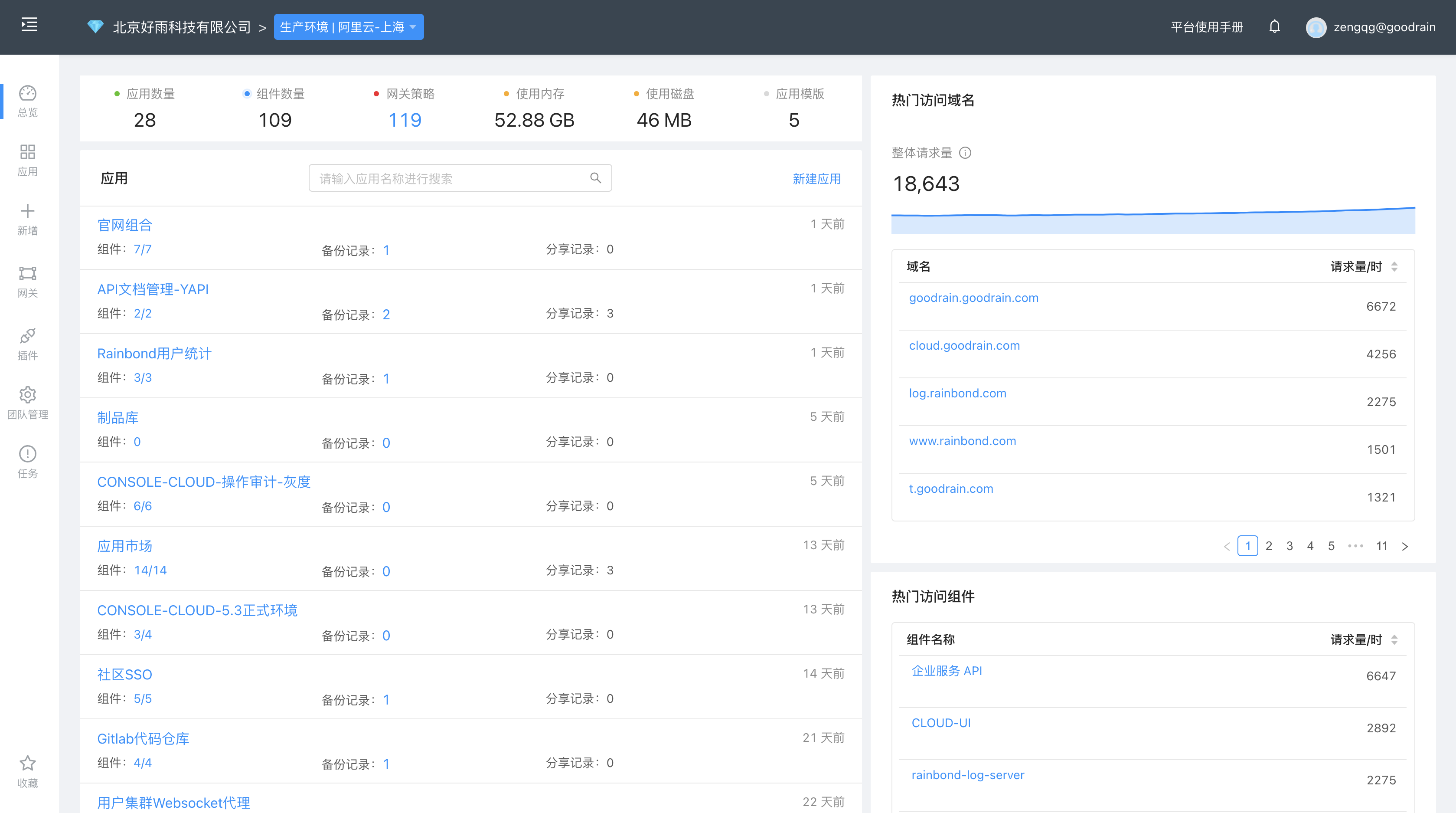Click the 组件名称 column header

(x=930, y=639)
